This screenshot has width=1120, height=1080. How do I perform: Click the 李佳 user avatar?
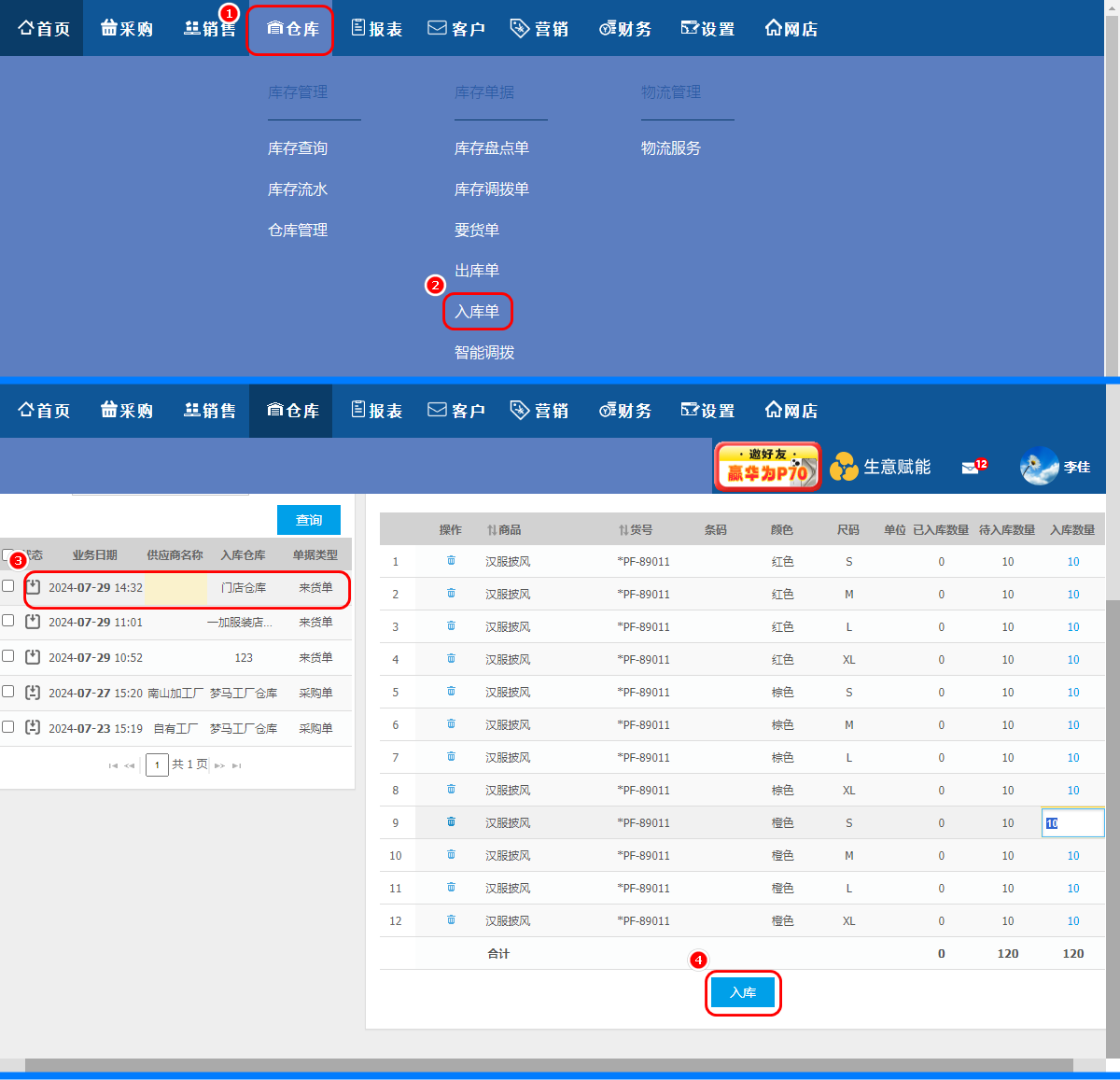[x=1039, y=467]
